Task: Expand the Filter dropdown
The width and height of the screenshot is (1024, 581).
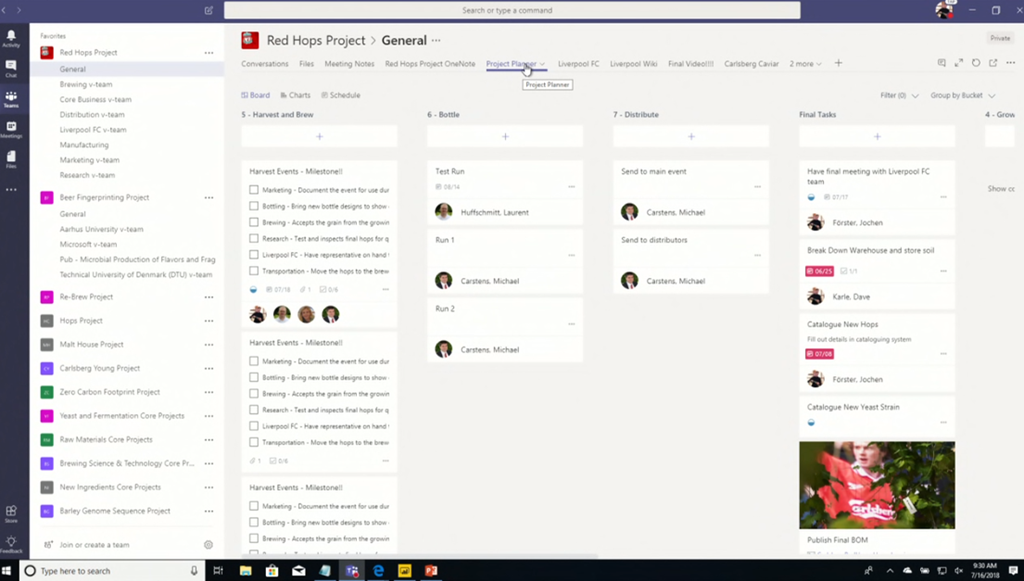Action: tap(899, 96)
